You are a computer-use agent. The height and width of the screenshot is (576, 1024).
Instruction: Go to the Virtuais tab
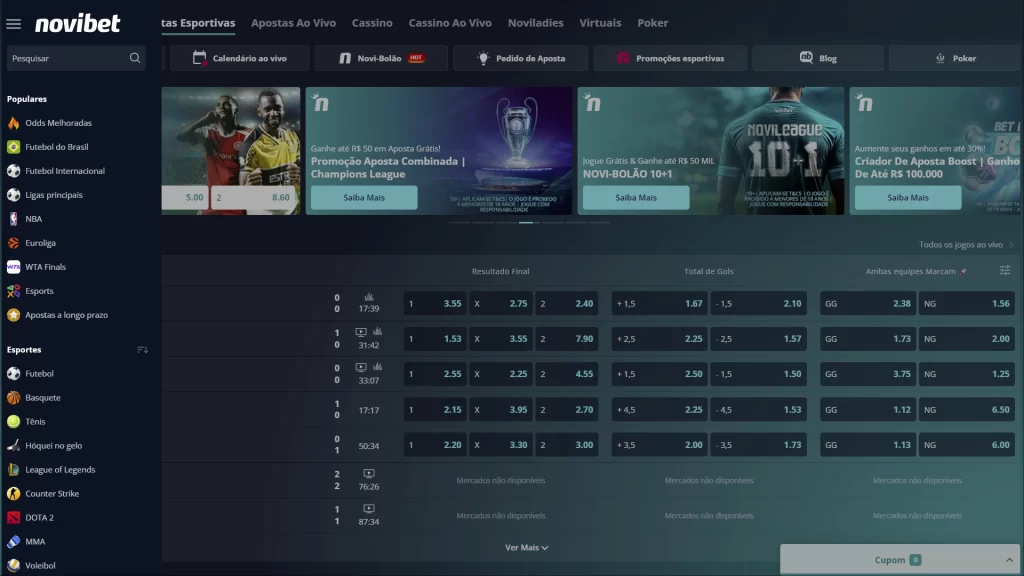[x=600, y=23]
